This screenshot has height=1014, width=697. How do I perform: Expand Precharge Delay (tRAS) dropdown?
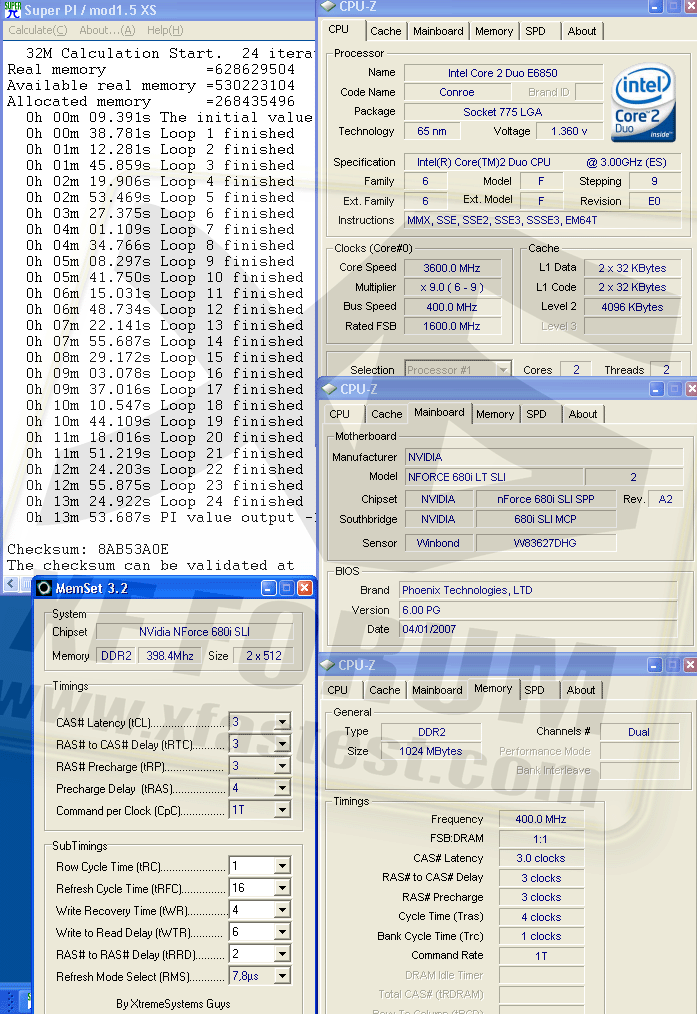pyautogui.click(x=283, y=788)
